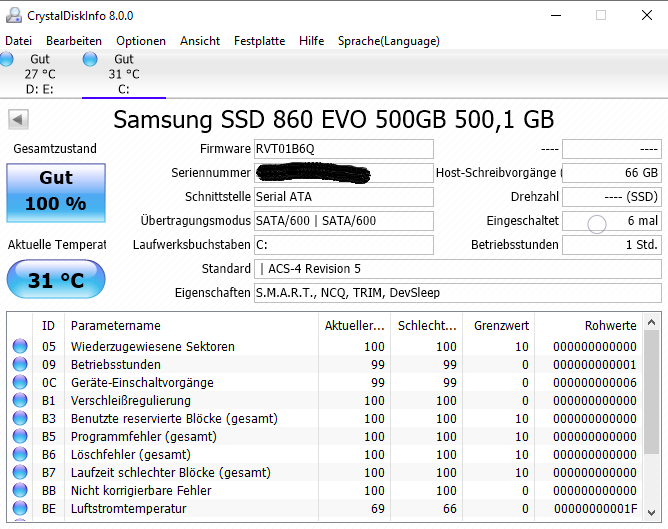Click the CrystalDiskInfo app icon in title bar
The width and height of the screenshot is (668, 529).
(x=14, y=15)
